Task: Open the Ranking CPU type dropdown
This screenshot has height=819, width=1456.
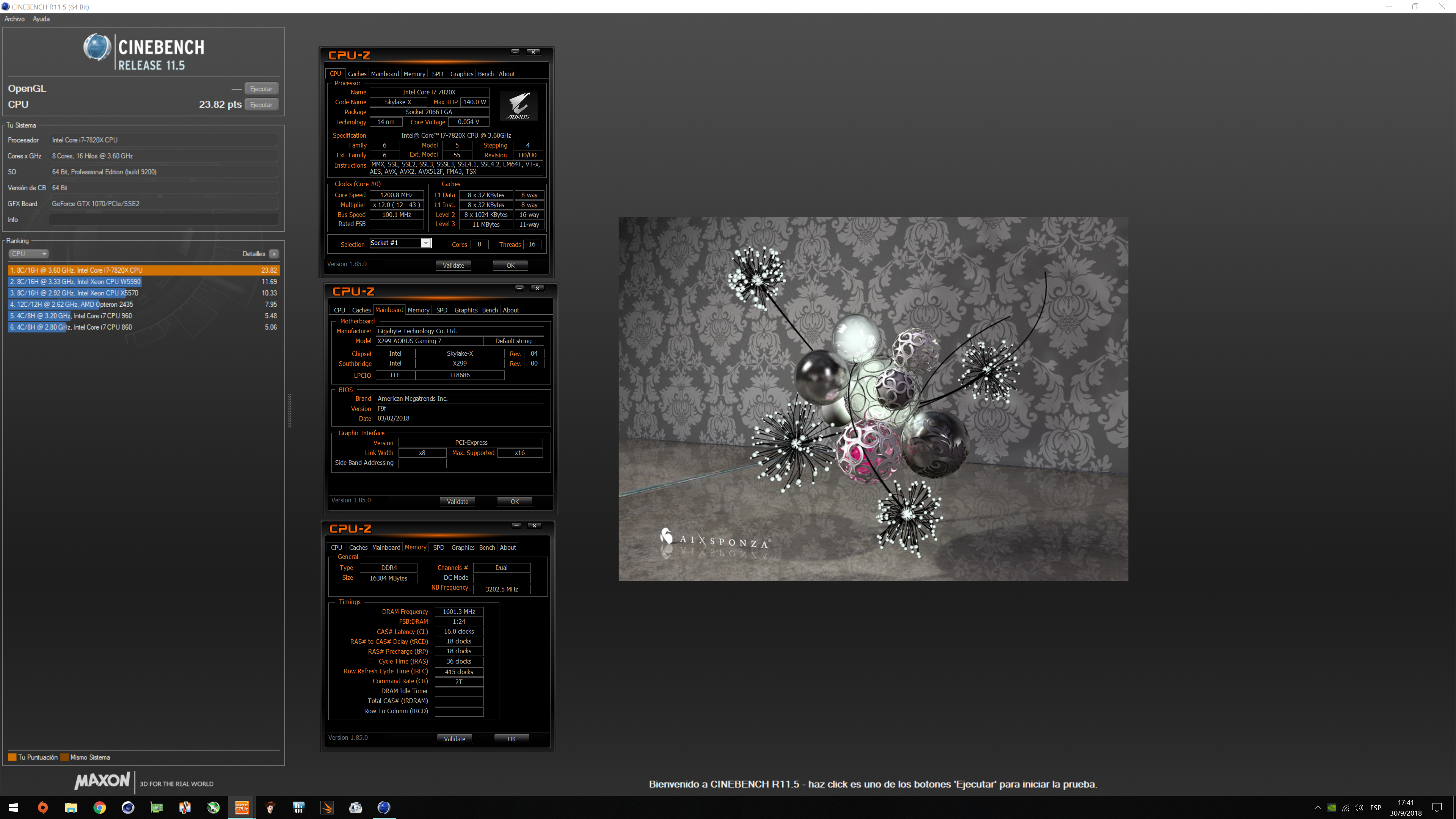Action: 28,254
